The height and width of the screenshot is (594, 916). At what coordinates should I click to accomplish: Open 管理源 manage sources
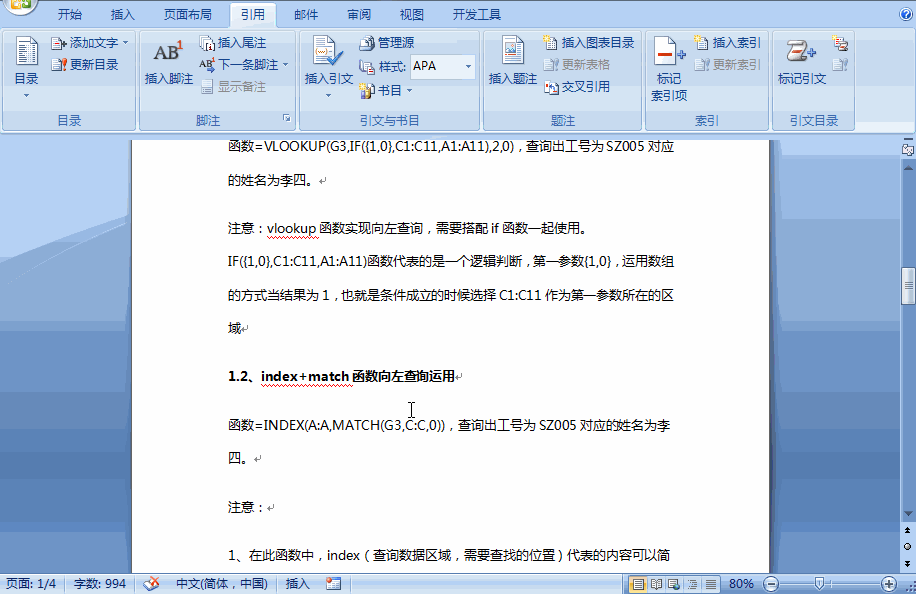click(x=387, y=43)
